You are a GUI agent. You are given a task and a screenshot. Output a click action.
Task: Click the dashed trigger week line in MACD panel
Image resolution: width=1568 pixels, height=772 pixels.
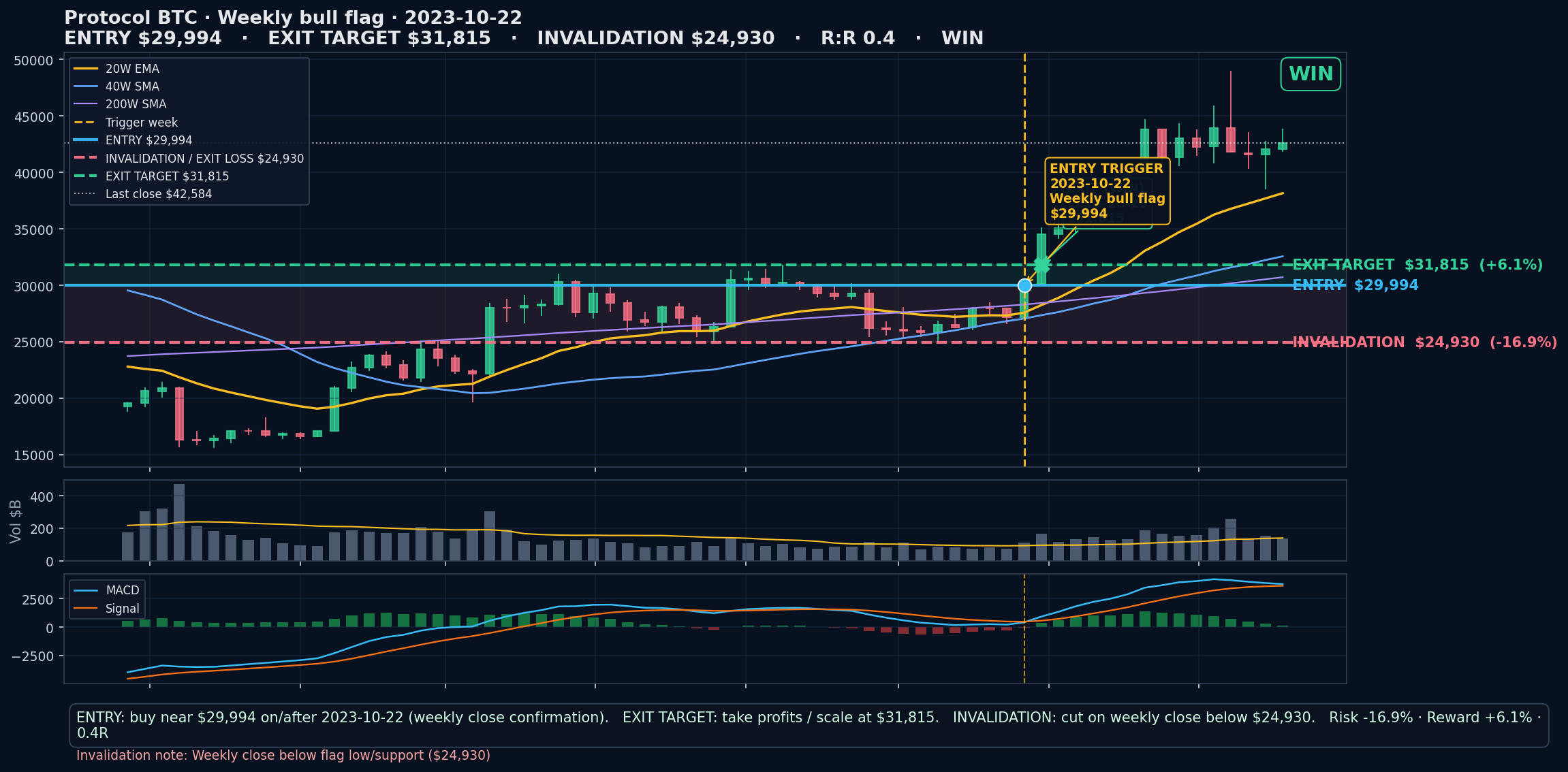(x=1024, y=628)
